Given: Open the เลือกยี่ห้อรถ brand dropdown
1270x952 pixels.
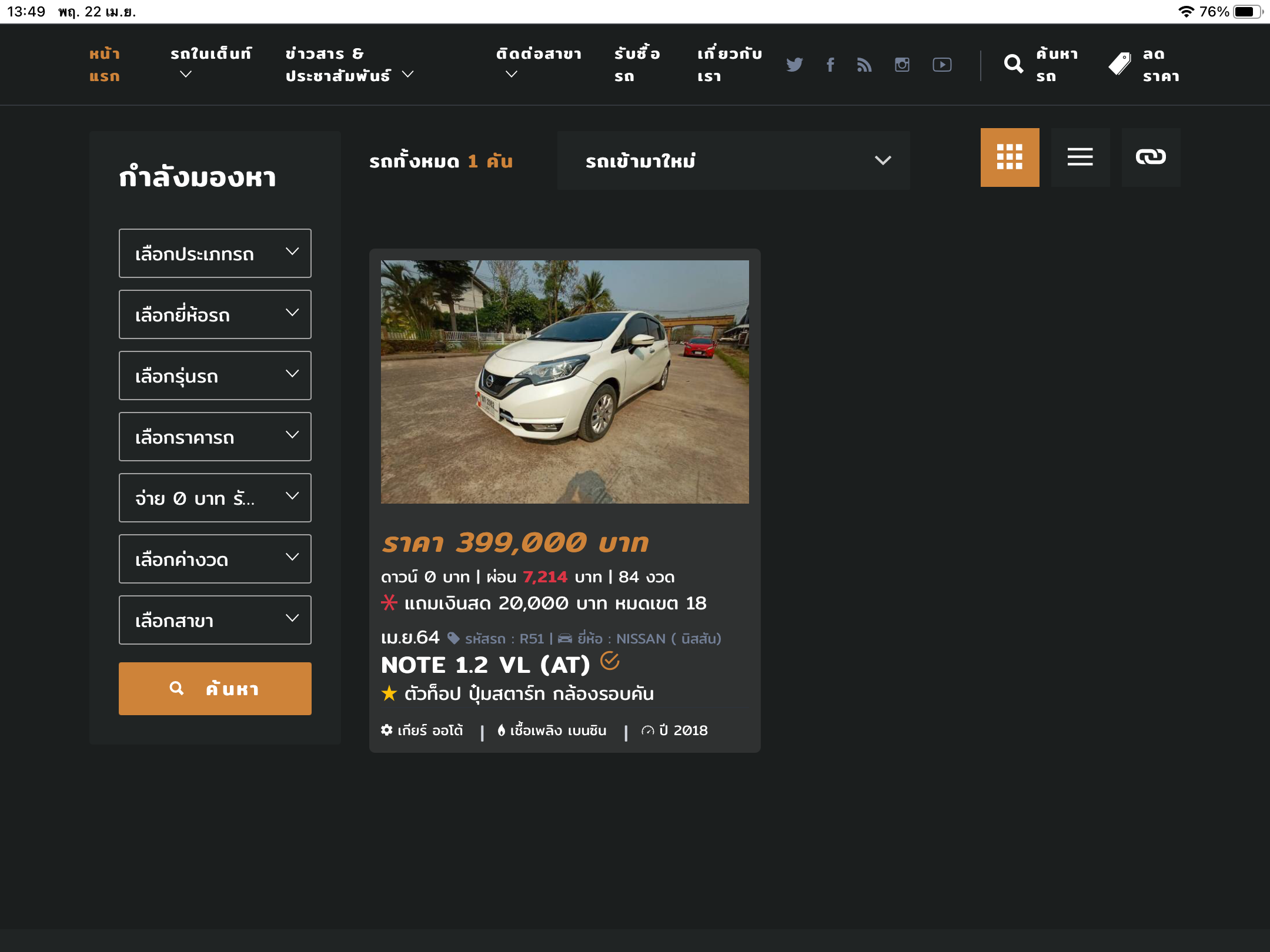Looking at the screenshot, I should pyautogui.click(x=215, y=314).
